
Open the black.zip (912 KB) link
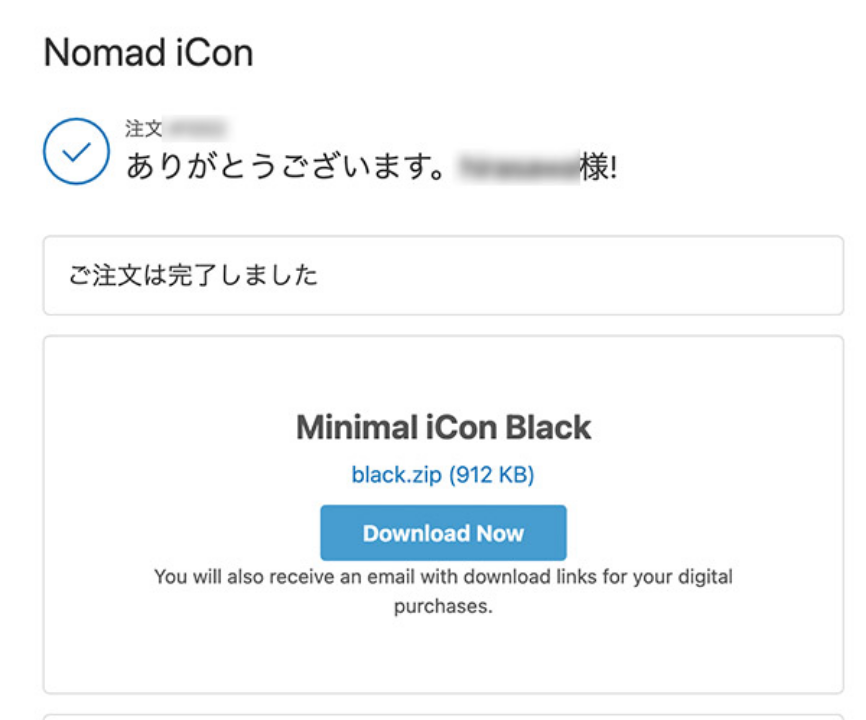click(x=443, y=475)
